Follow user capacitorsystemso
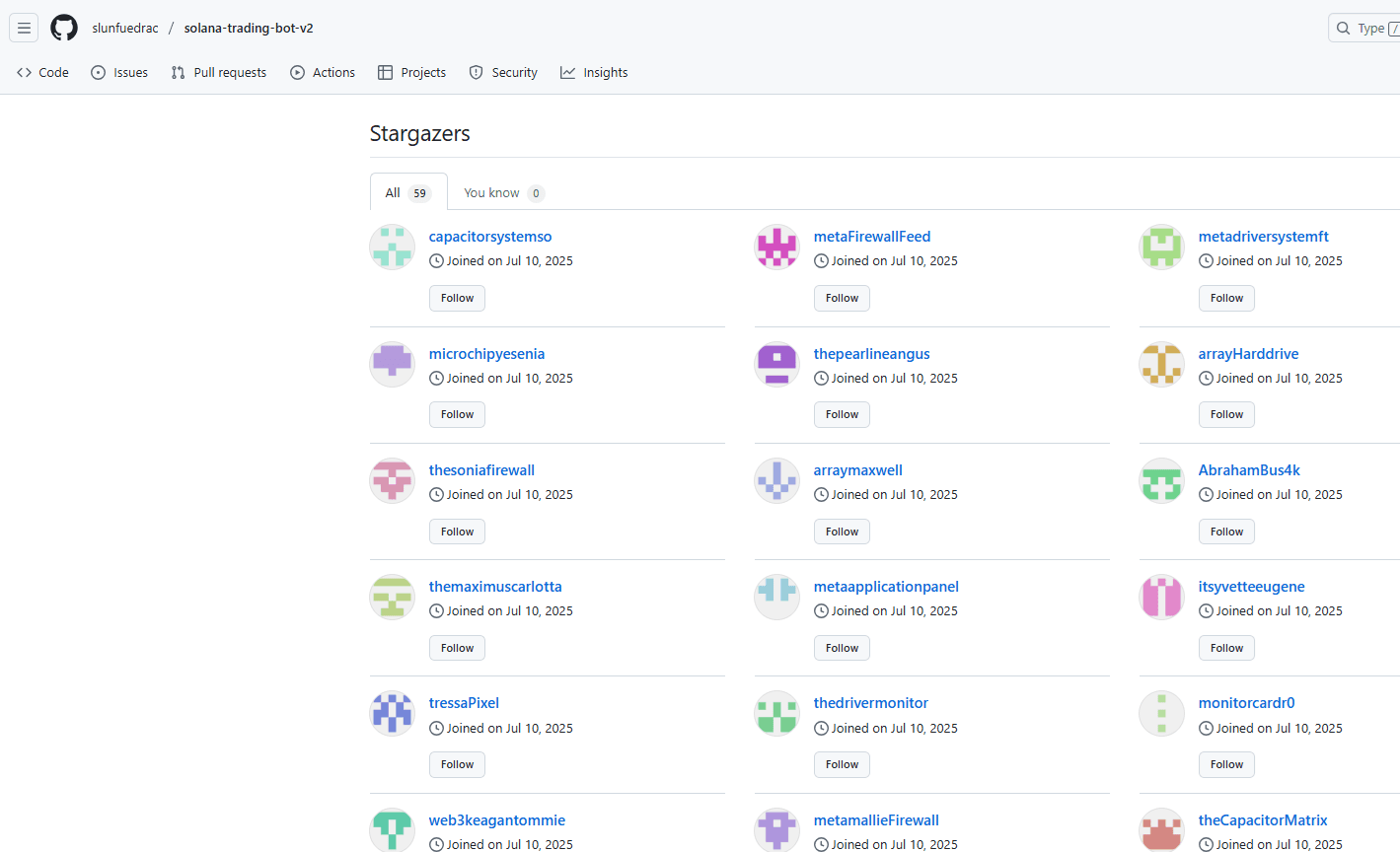Screen dimensions: 1400x852 coord(458,298)
